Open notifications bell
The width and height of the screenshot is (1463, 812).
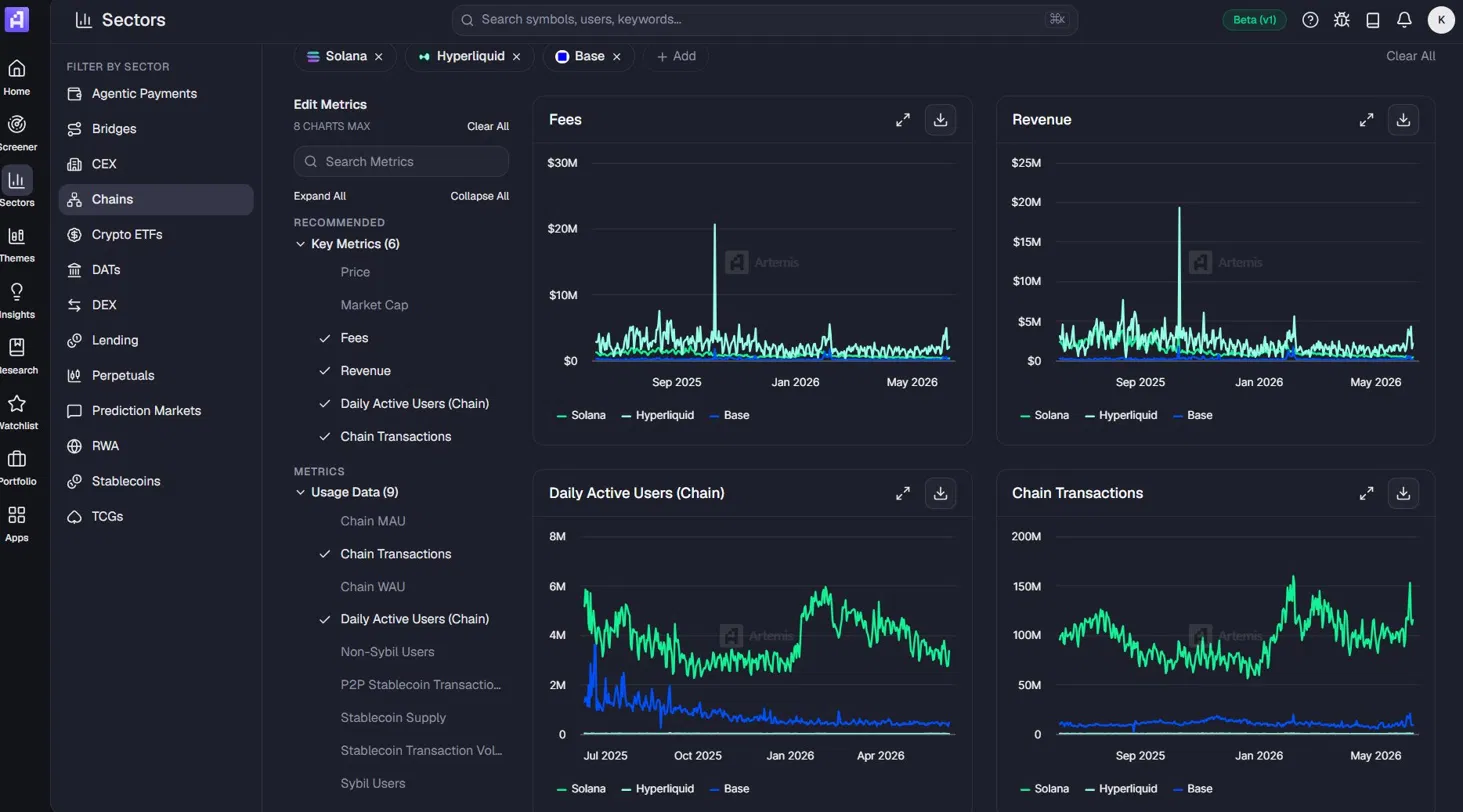[x=1404, y=20]
